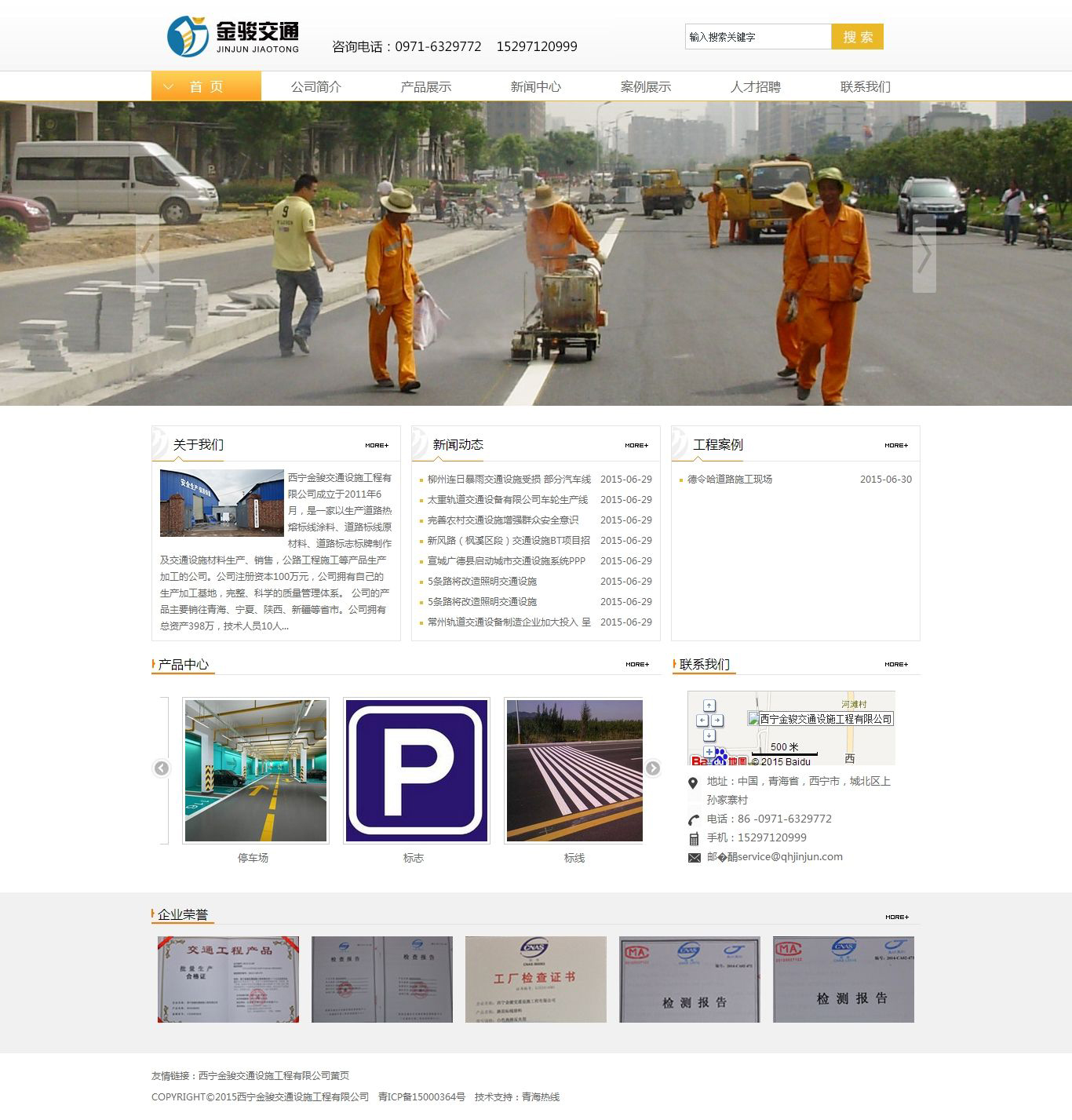Viewport: 1072px width, 1120px height.
Task: Advance to next banner slide arrow
Action: (x=924, y=254)
